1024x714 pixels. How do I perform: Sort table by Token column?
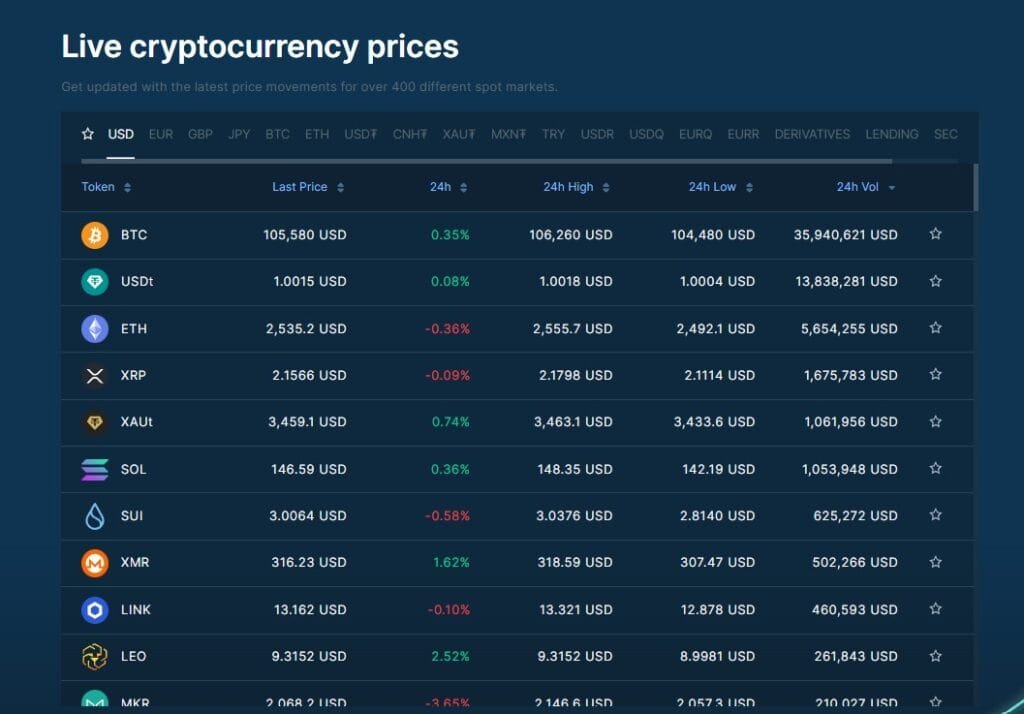coord(106,187)
